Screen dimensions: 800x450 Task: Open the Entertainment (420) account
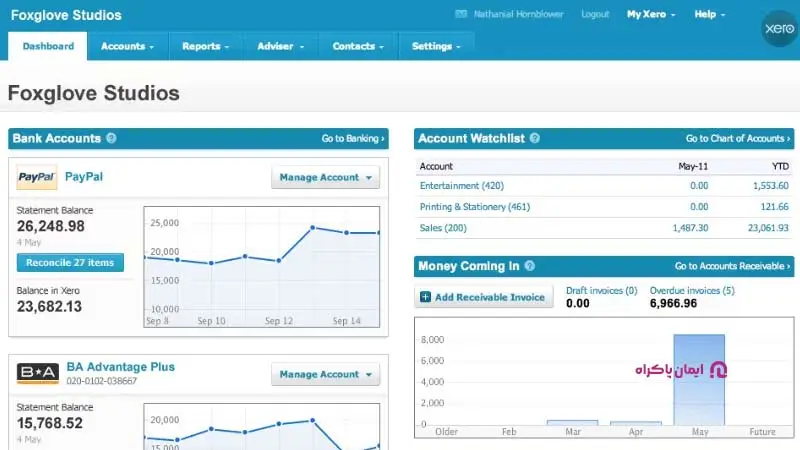click(x=462, y=186)
